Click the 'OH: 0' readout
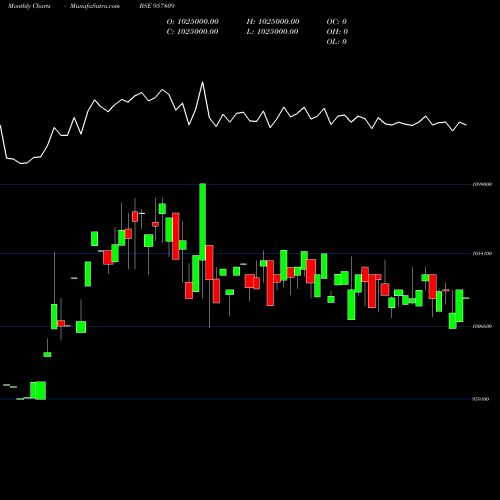This screenshot has height=500, width=500. coord(337,32)
